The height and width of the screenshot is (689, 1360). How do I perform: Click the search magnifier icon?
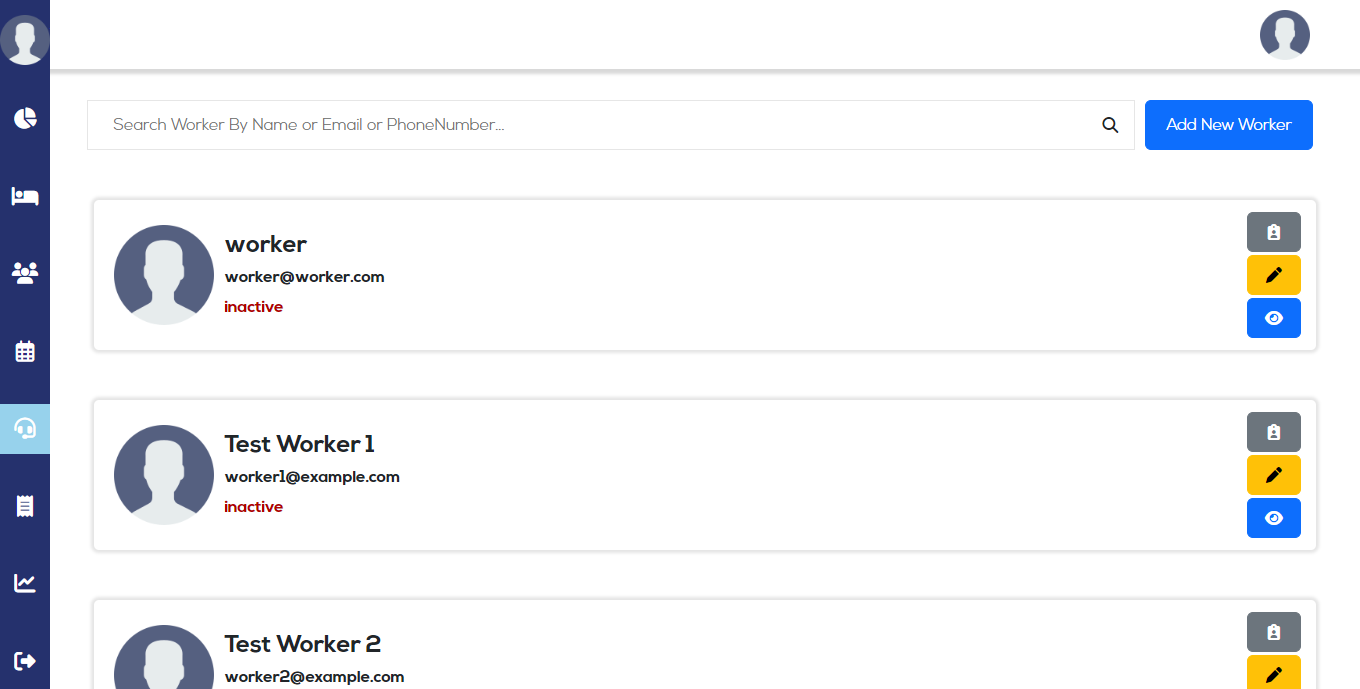pyautogui.click(x=1110, y=125)
